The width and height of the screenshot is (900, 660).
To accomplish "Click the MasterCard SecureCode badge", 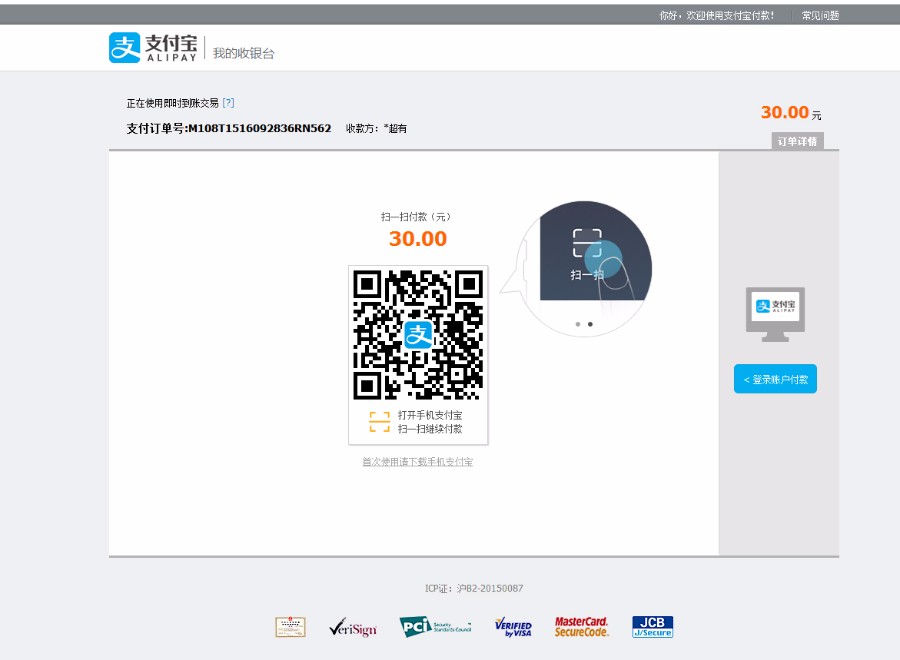I will point(581,627).
